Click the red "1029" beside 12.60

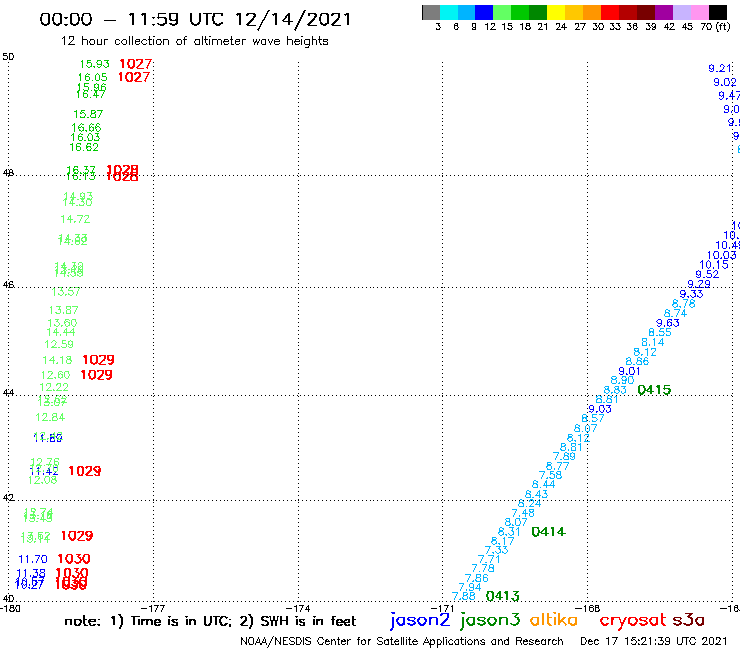pos(96,375)
